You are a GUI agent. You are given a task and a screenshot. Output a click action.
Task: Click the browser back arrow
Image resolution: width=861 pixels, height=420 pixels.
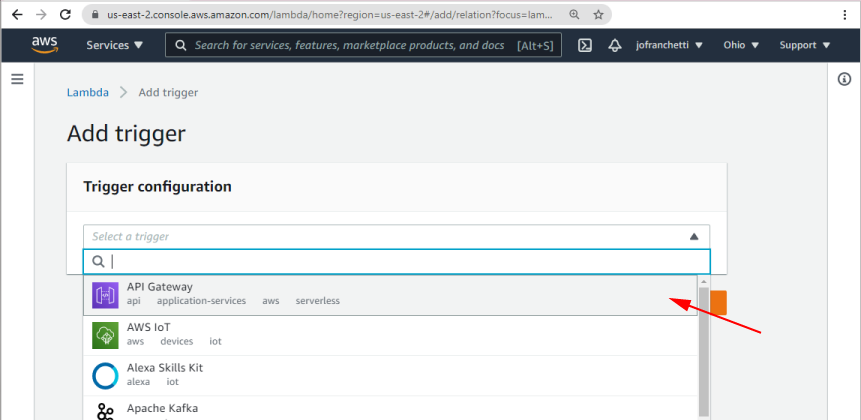(x=17, y=15)
